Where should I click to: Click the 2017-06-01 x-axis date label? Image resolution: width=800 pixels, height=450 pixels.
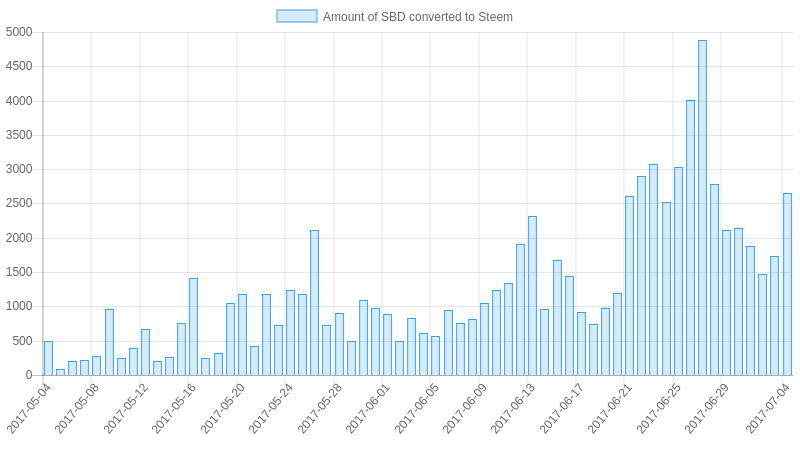click(x=368, y=409)
